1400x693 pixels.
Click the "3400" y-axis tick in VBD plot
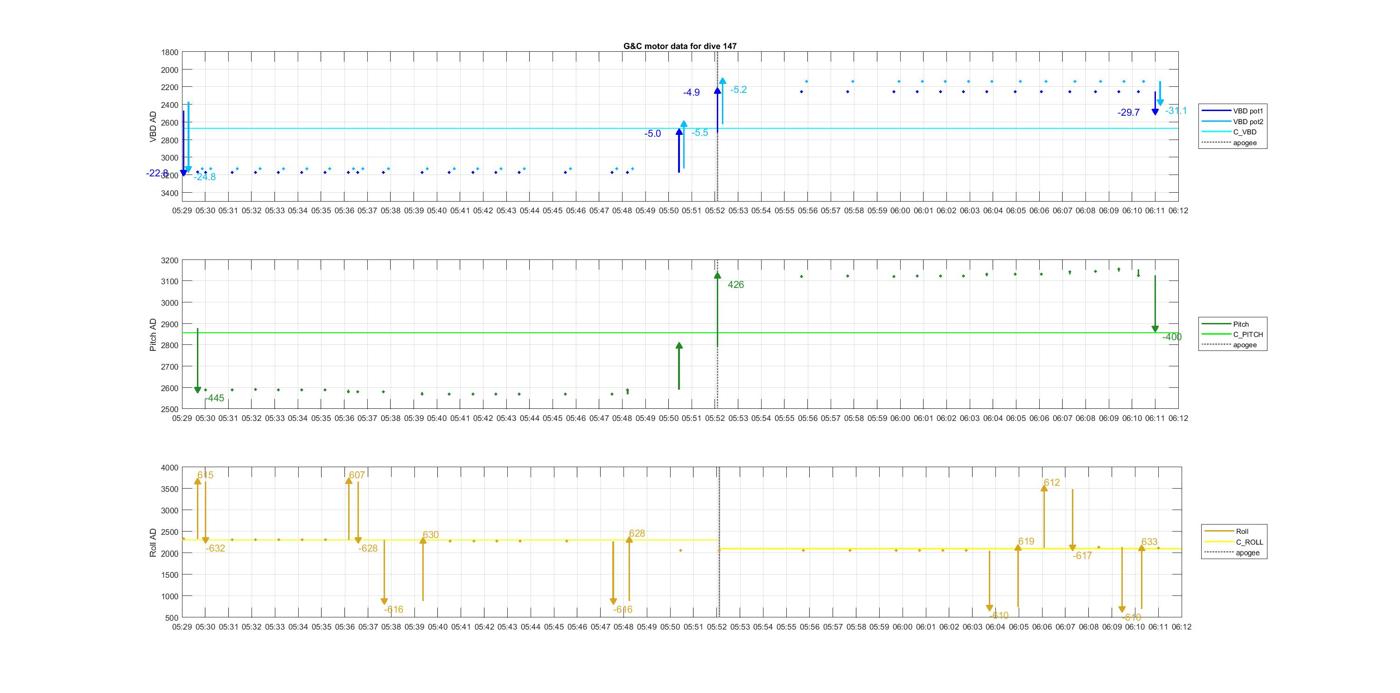[170, 192]
